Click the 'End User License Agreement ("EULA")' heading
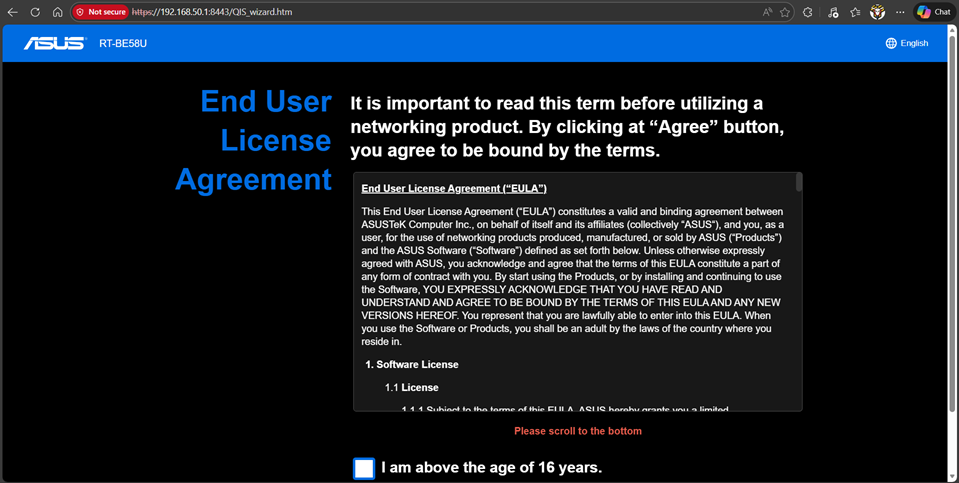The image size is (959, 483). 453,188
